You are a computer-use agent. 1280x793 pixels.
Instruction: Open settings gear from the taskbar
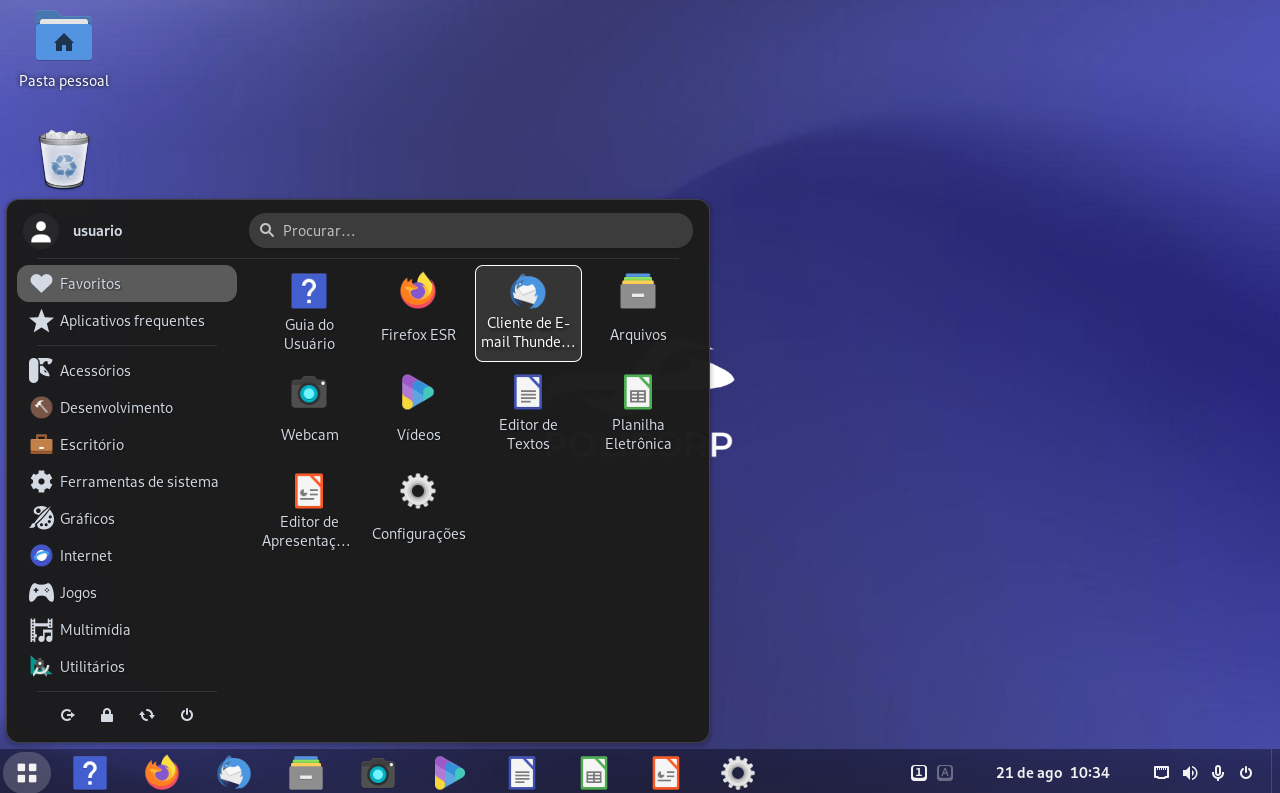pos(738,773)
